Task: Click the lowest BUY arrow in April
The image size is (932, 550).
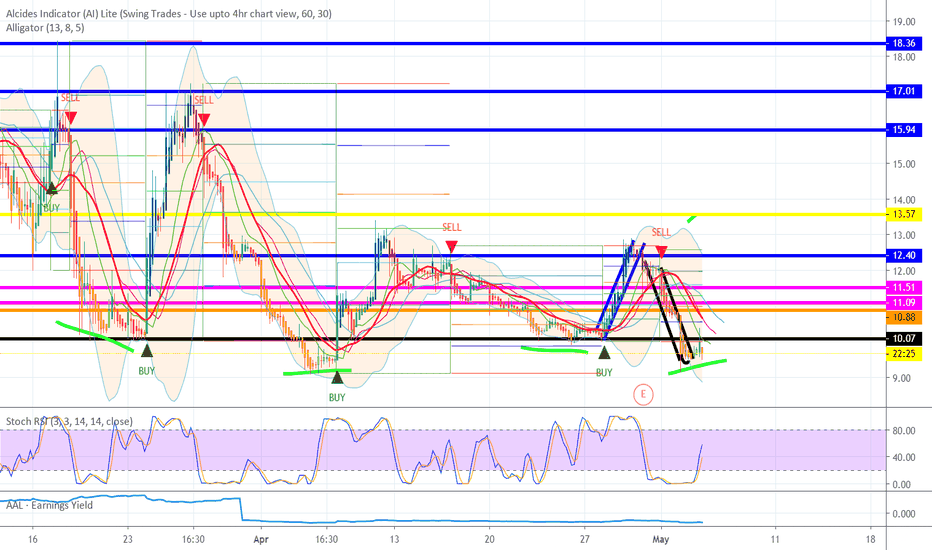Action: [337, 377]
